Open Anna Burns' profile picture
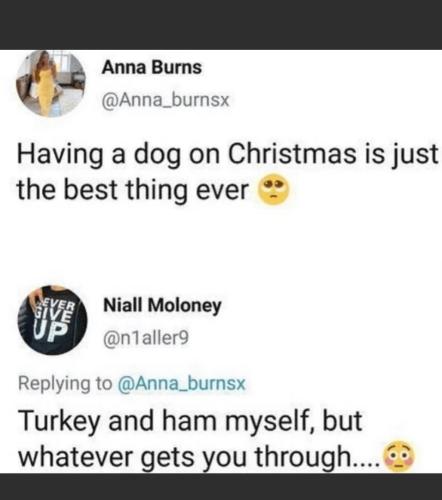442x500 pixels. [51, 84]
